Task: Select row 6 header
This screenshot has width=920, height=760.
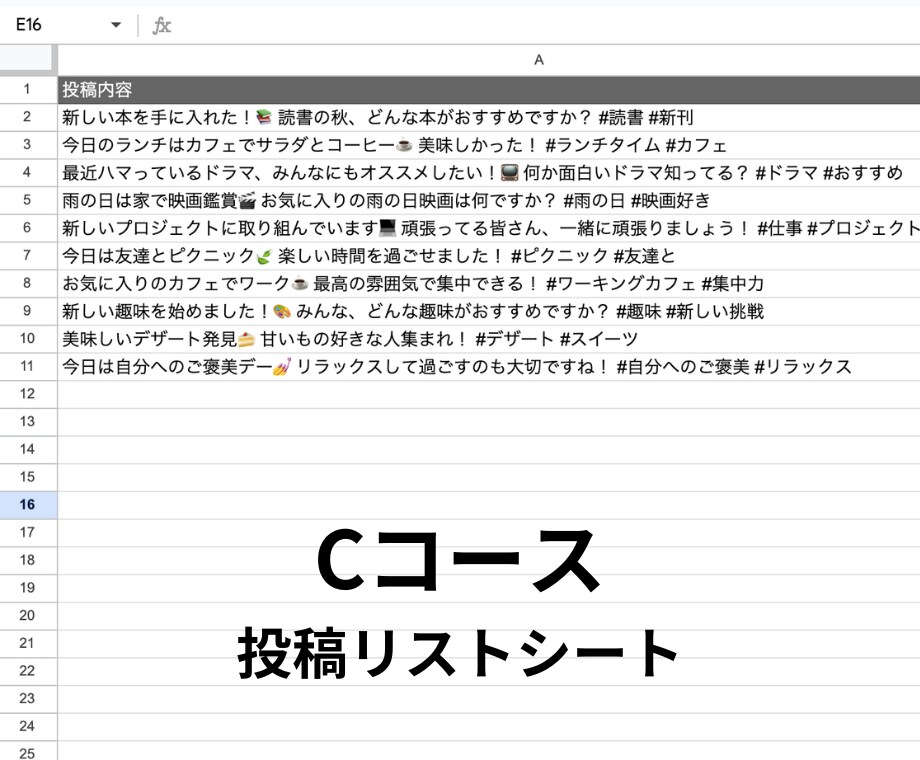Action: pos(28,228)
